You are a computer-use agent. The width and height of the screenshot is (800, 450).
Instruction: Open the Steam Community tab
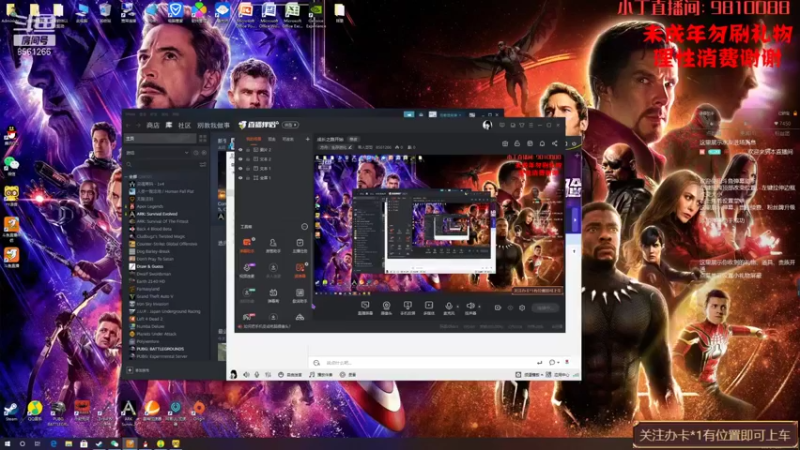[x=184, y=125]
